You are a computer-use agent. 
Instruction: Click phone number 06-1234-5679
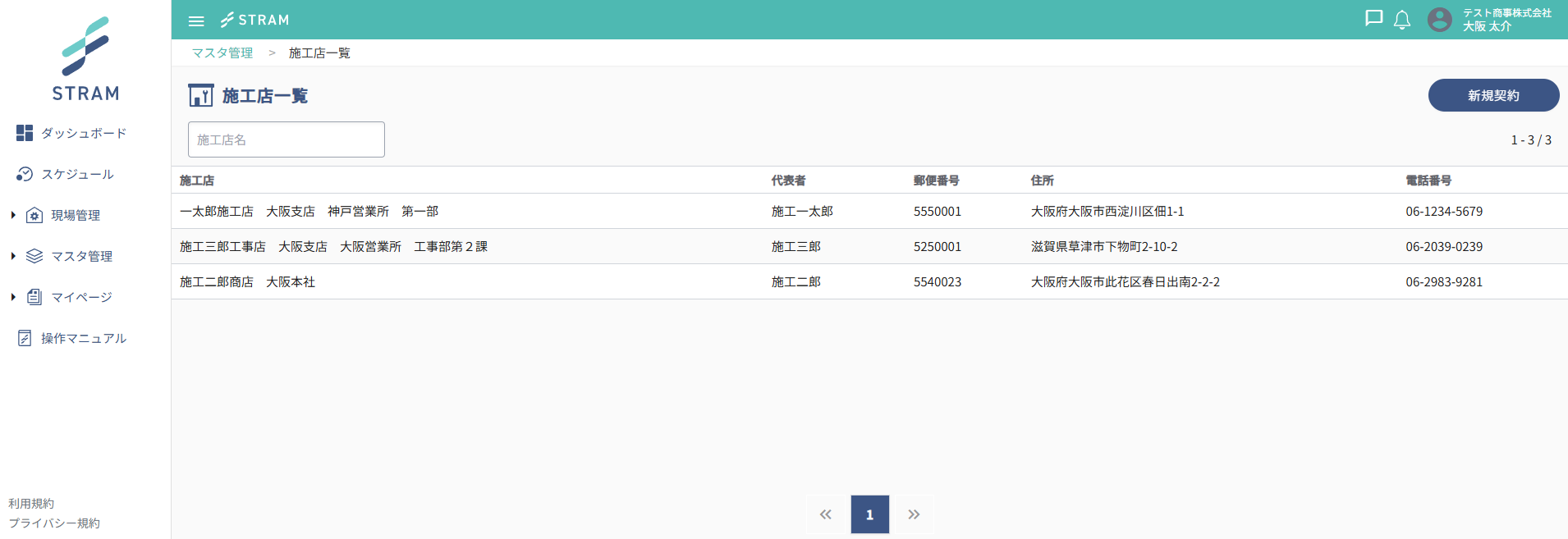click(x=1444, y=211)
